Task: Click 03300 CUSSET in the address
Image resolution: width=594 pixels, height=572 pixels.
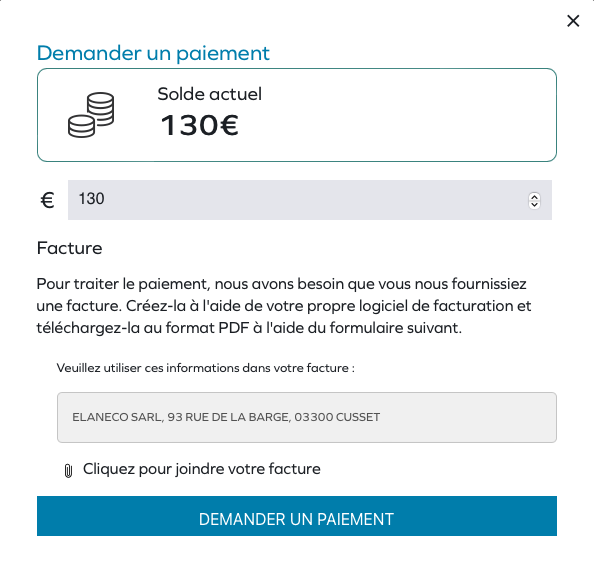Action: (337, 417)
